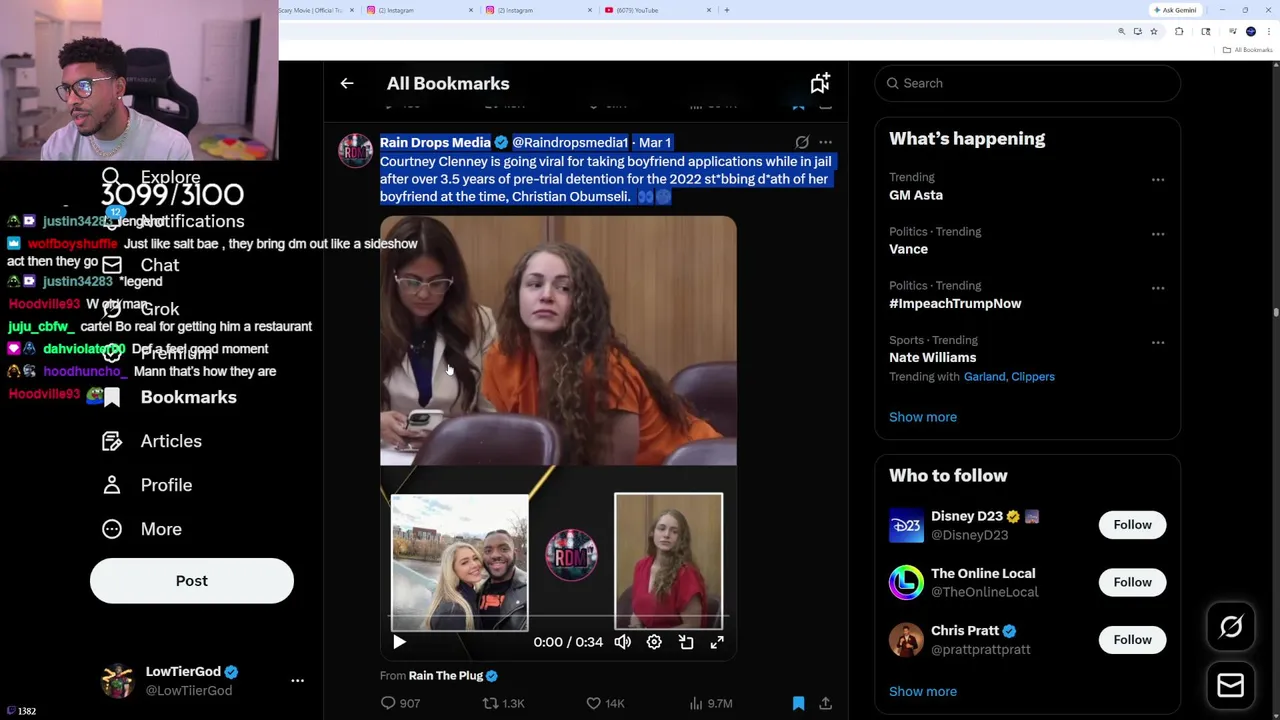Open more options for Vance trend
Screen dimensions: 1280x720
(x=1158, y=234)
